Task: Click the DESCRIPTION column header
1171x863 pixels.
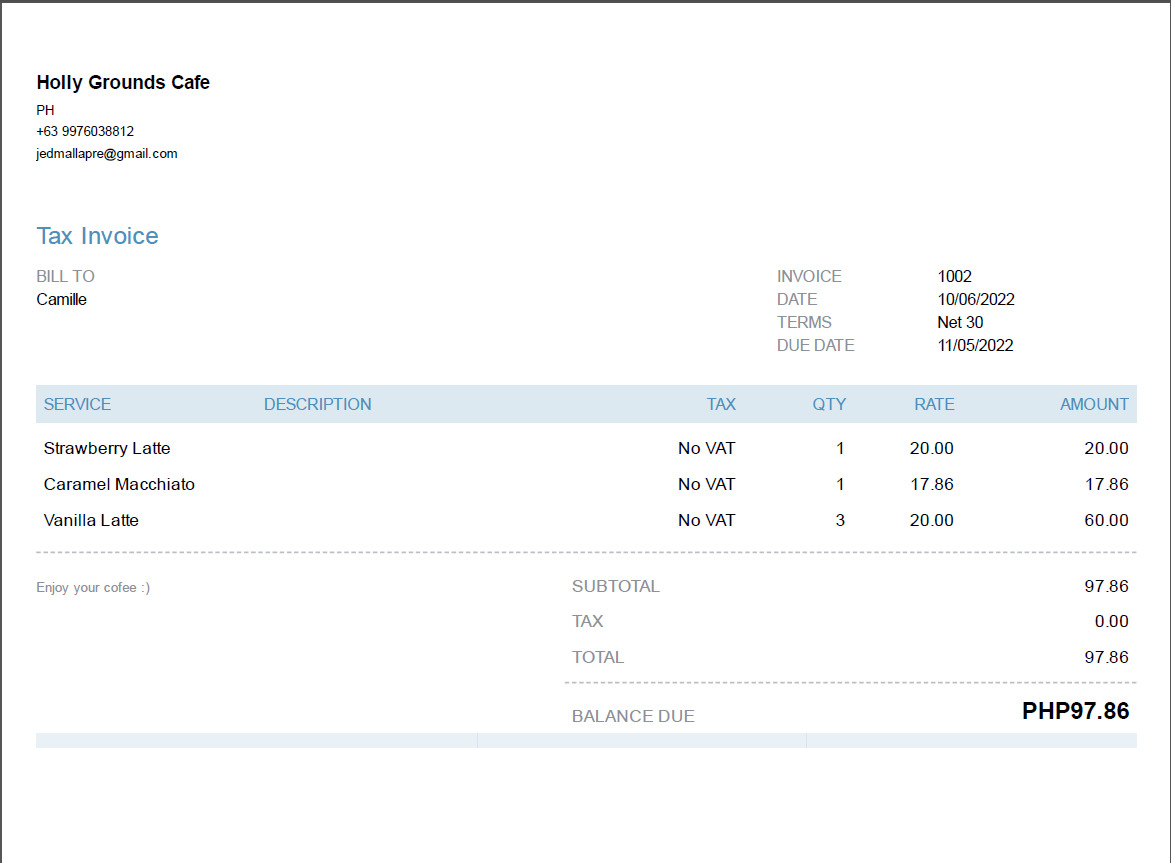Action: pyautogui.click(x=317, y=405)
